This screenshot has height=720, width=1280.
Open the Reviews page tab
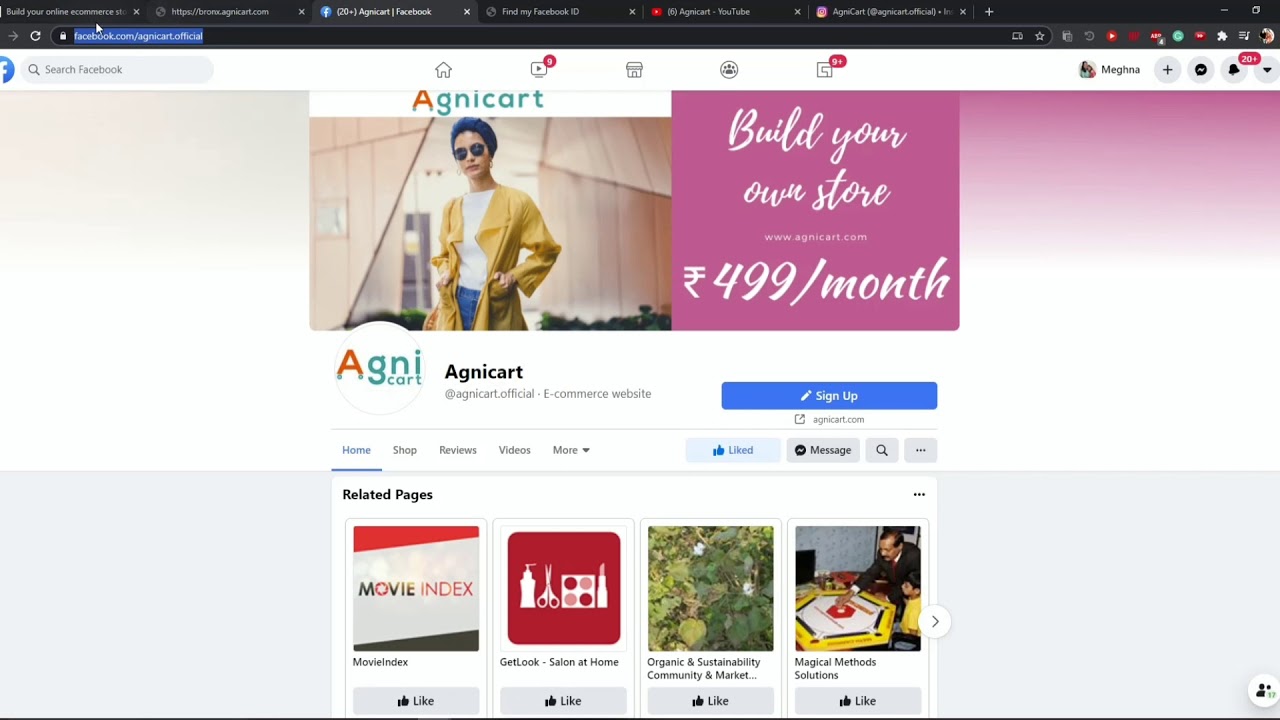(457, 450)
